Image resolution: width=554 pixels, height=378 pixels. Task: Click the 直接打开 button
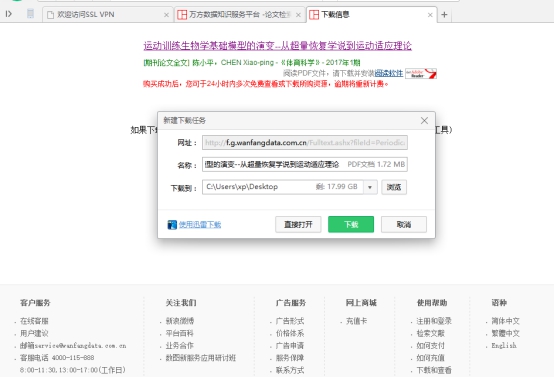pos(298,224)
